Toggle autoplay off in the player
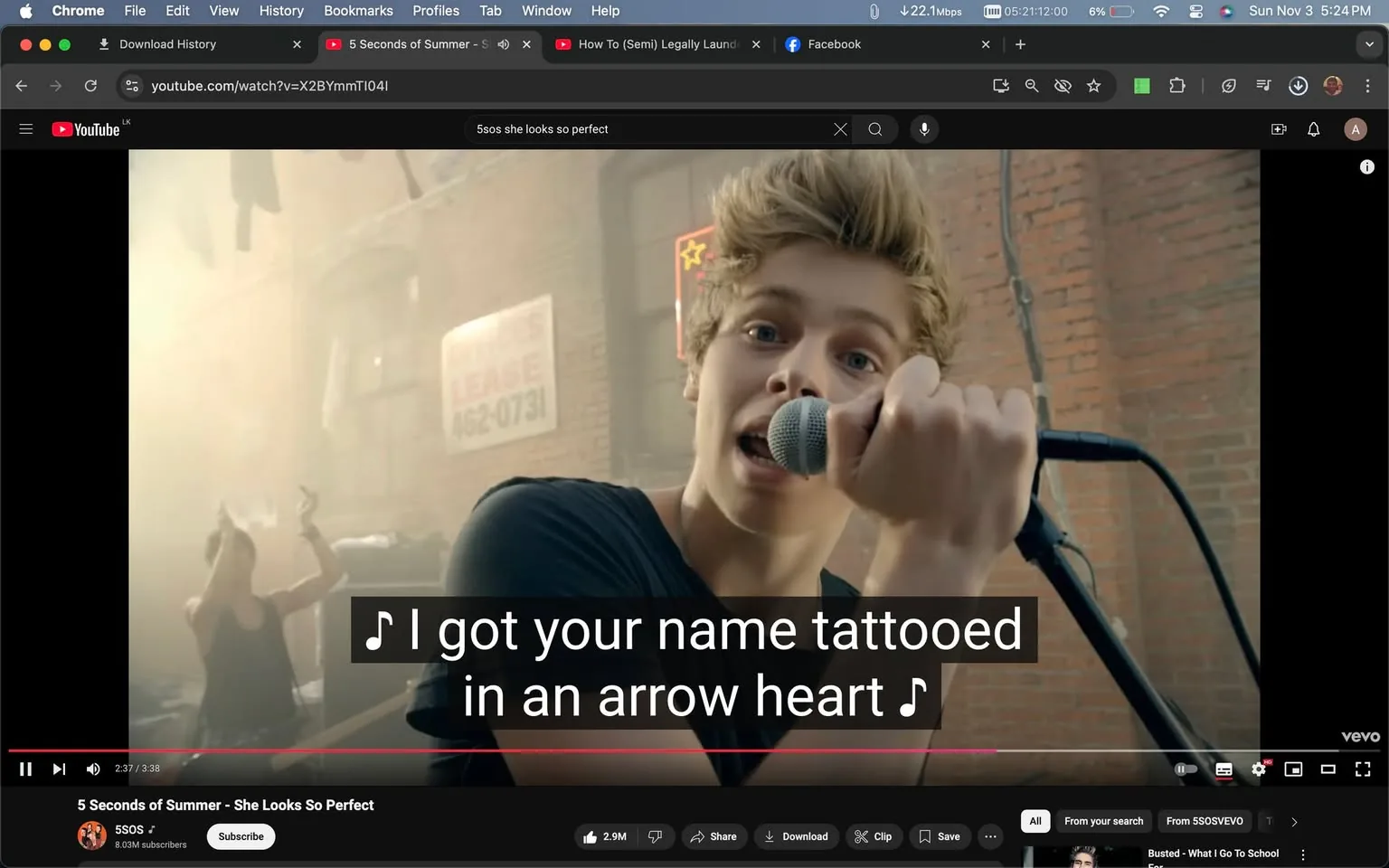Screen dimensions: 1389x868 pos(1186,769)
